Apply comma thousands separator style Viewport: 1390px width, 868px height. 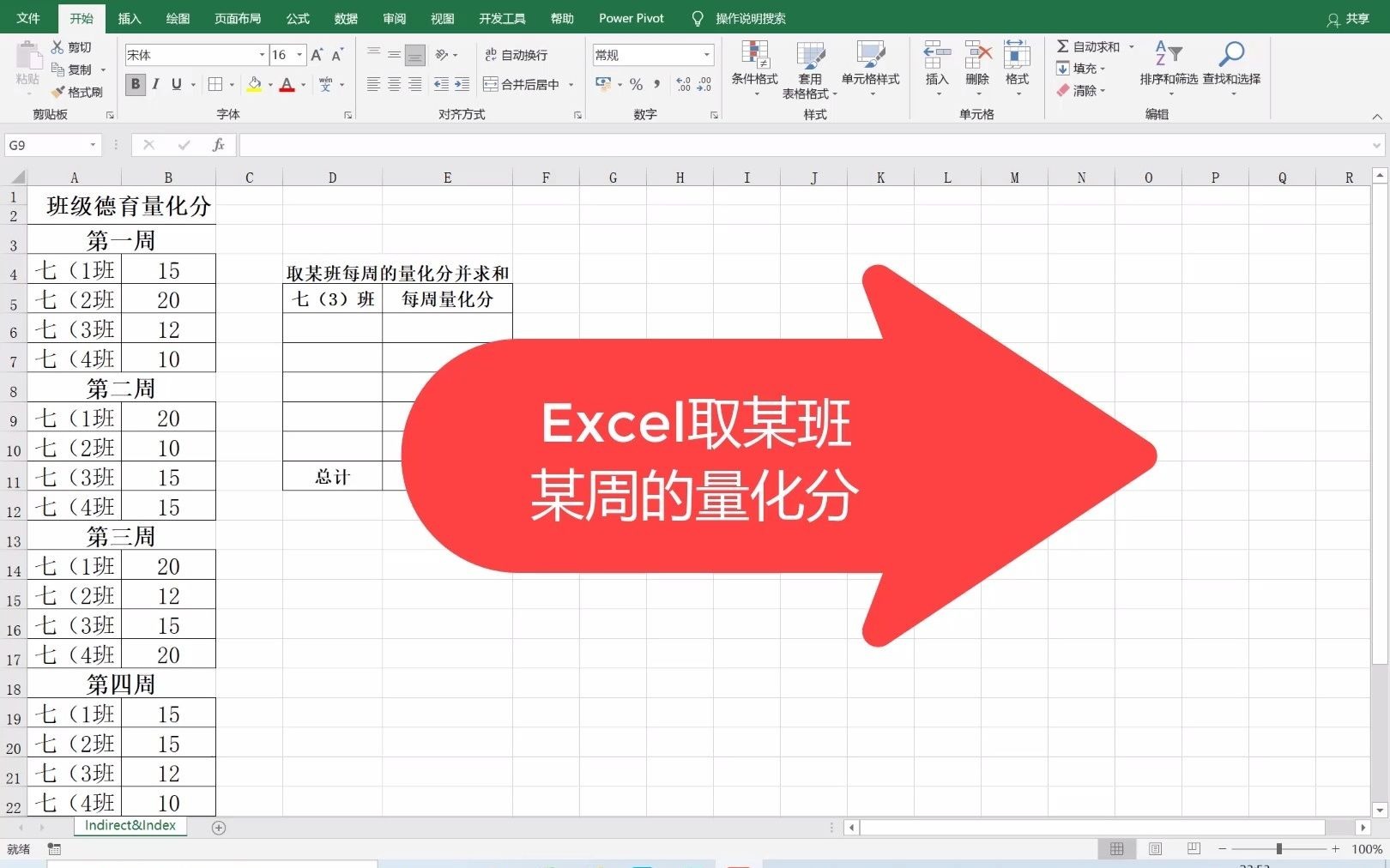click(656, 84)
